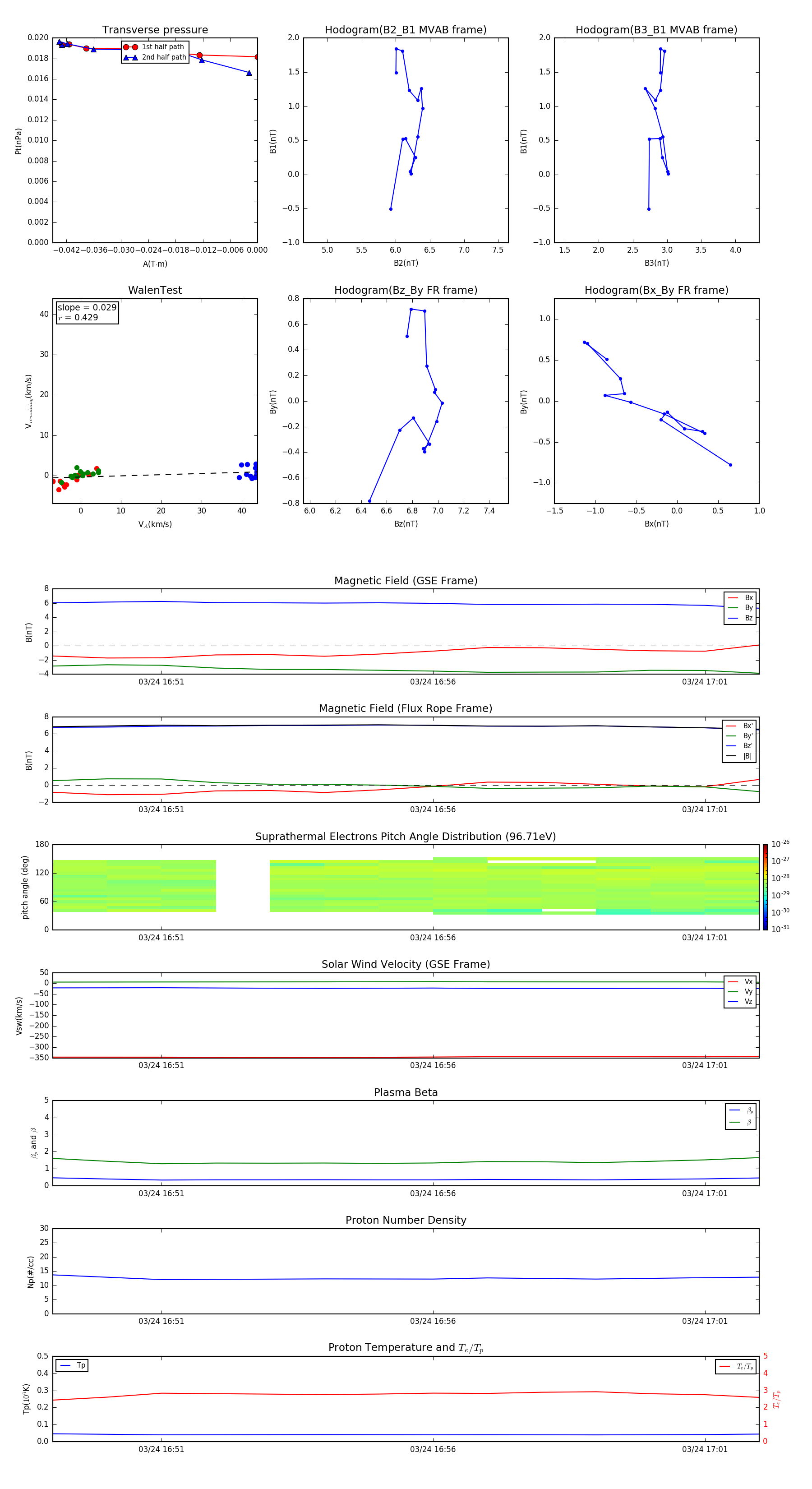This screenshot has width=812, height=1489.
Task: Click the '1st half path' legend entry
Action: pyautogui.click(x=154, y=47)
